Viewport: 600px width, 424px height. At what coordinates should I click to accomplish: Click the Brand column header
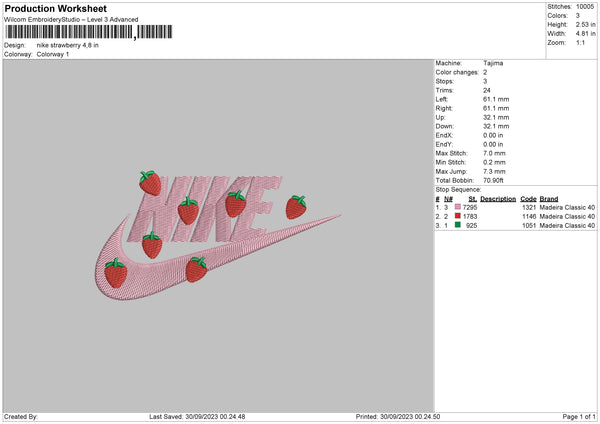549,199
